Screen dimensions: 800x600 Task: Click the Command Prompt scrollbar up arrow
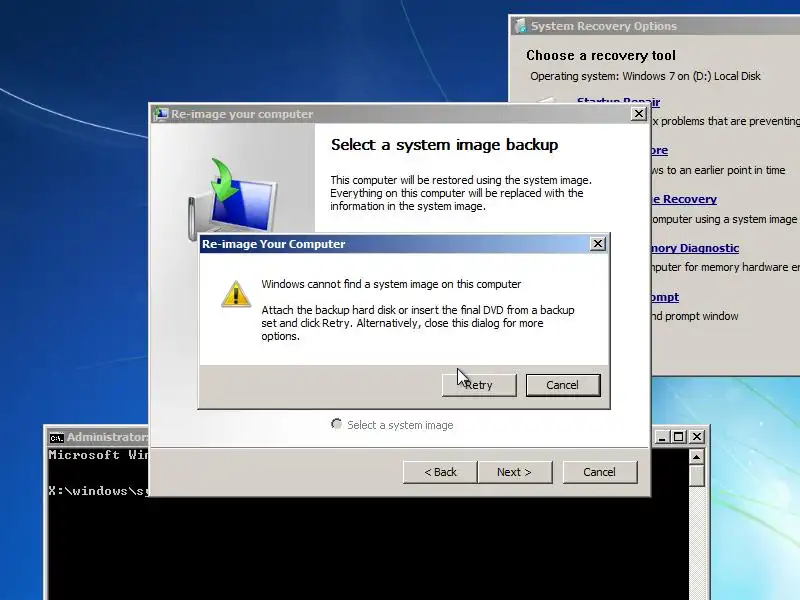click(696, 457)
